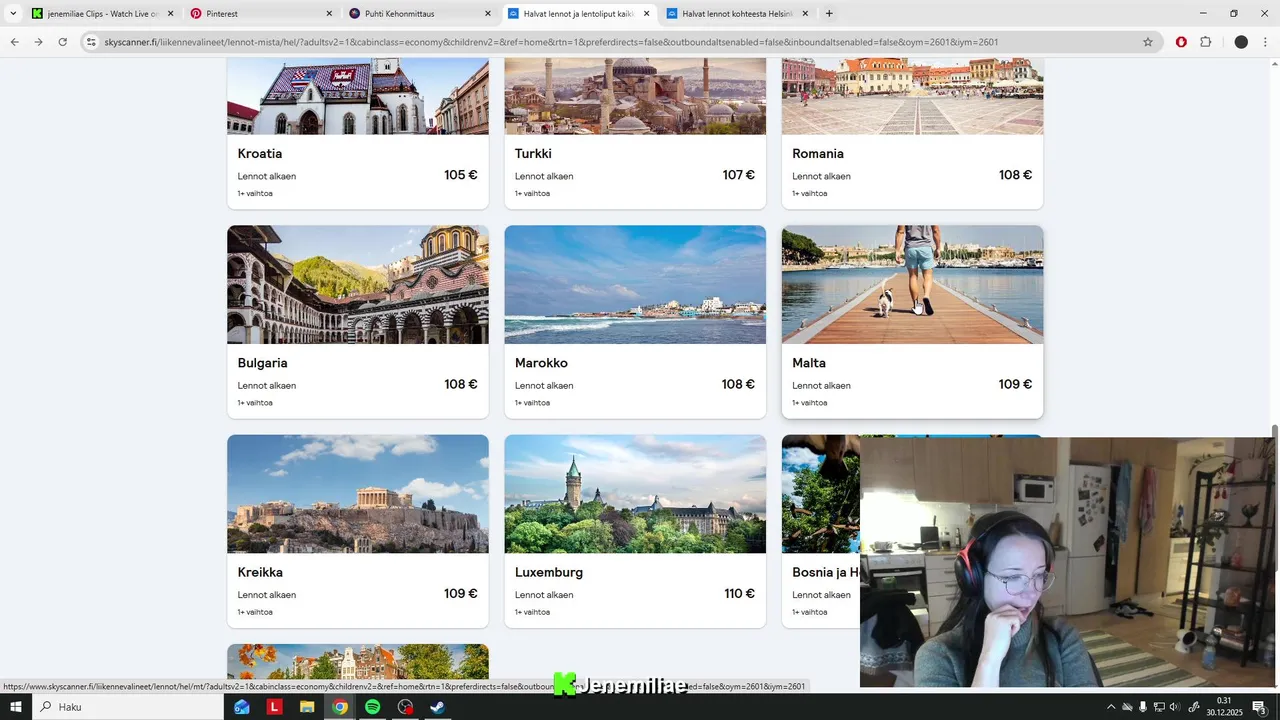Screen dimensions: 1280x720
Task: Open Steam from the taskbar
Action: coord(437,707)
